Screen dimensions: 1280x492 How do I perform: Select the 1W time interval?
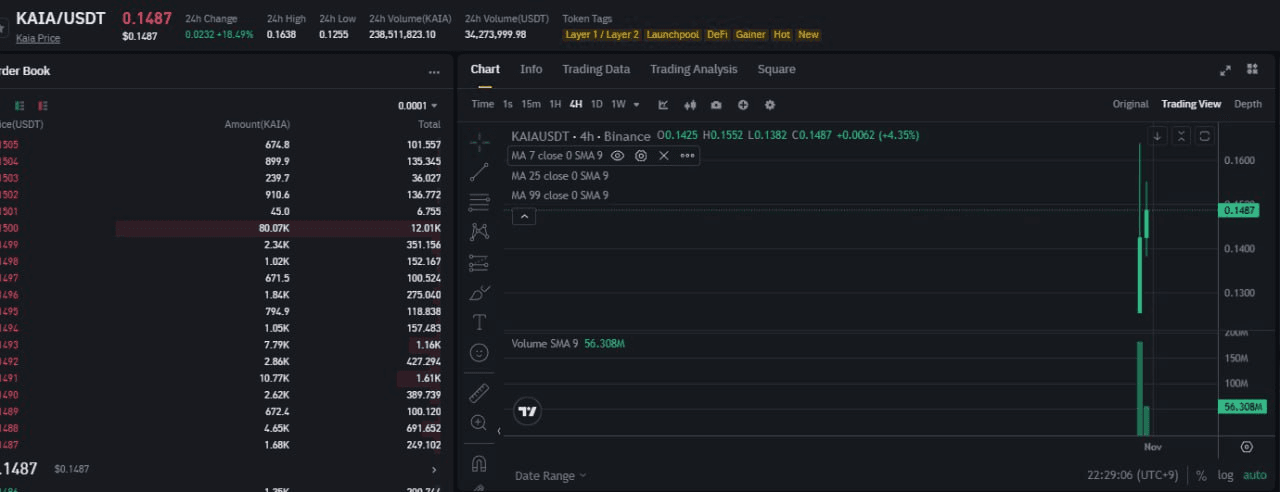point(618,104)
